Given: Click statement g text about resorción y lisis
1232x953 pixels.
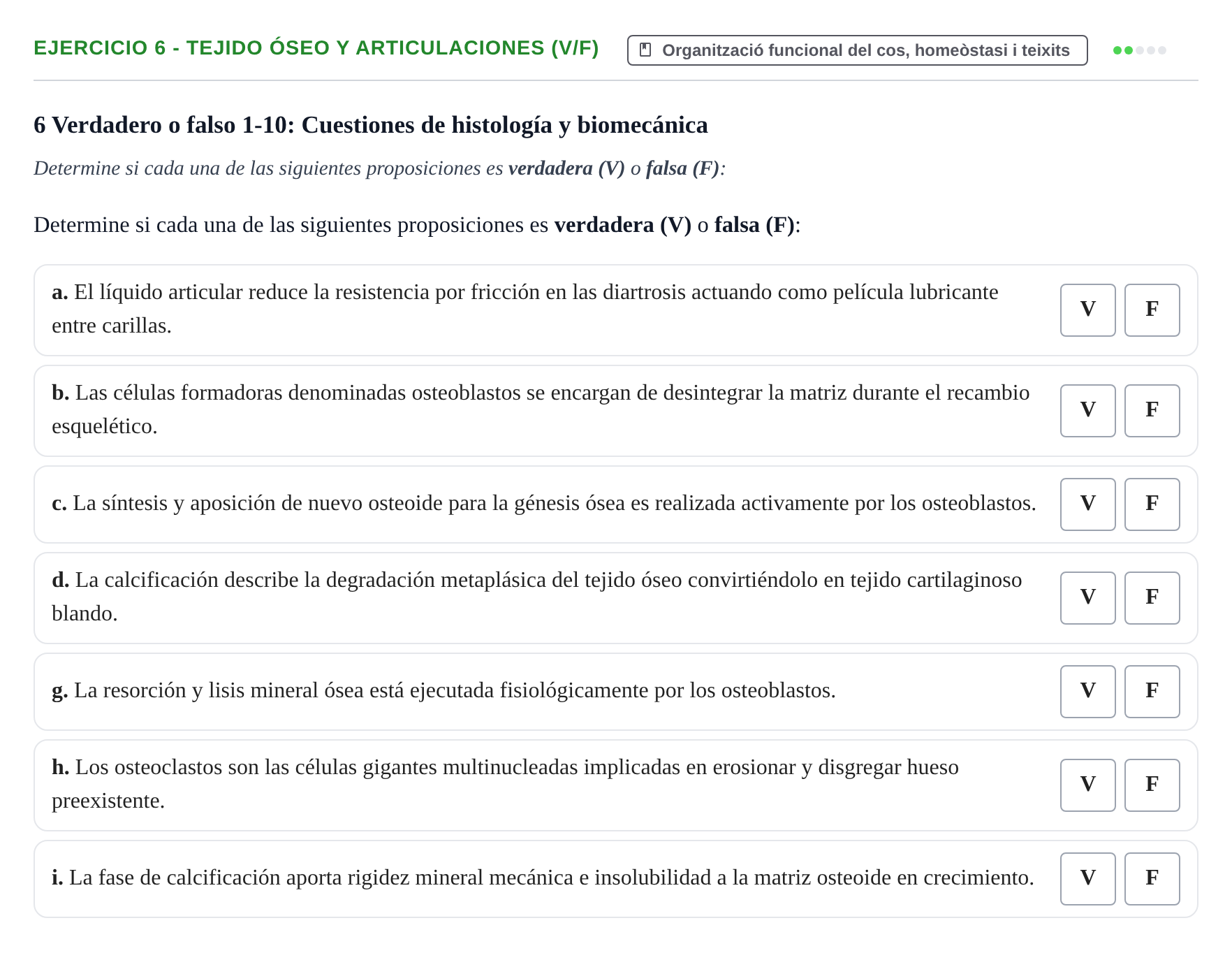Looking at the screenshot, I should coord(443,690).
